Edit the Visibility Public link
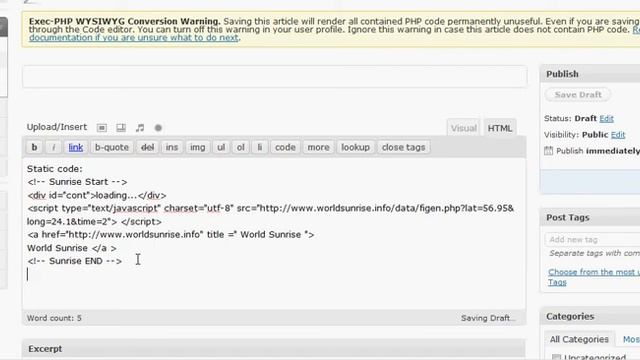This screenshot has width=640, height=360. 618,135
